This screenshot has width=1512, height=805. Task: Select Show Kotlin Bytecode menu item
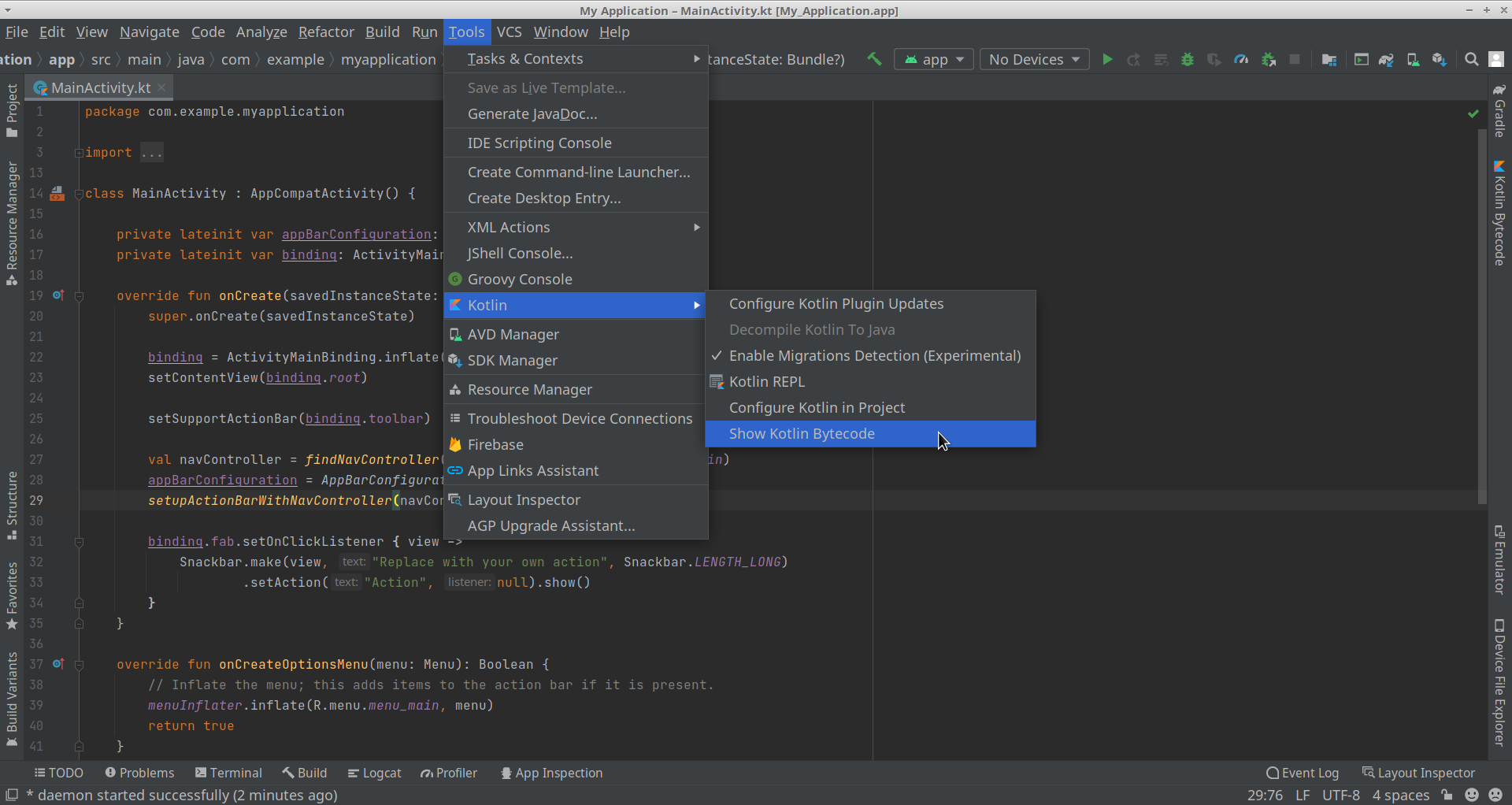[802, 434]
